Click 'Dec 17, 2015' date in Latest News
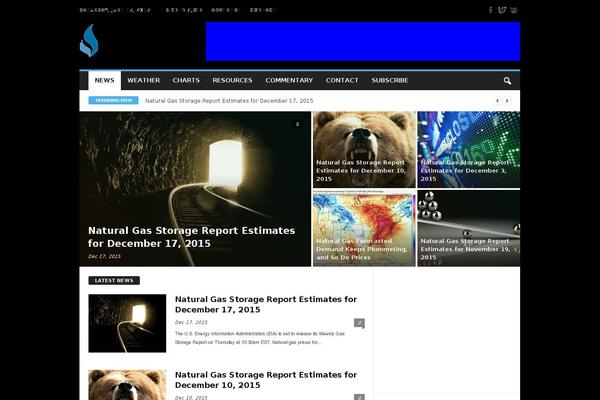The height and width of the screenshot is (400, 600). coord(191,322)
